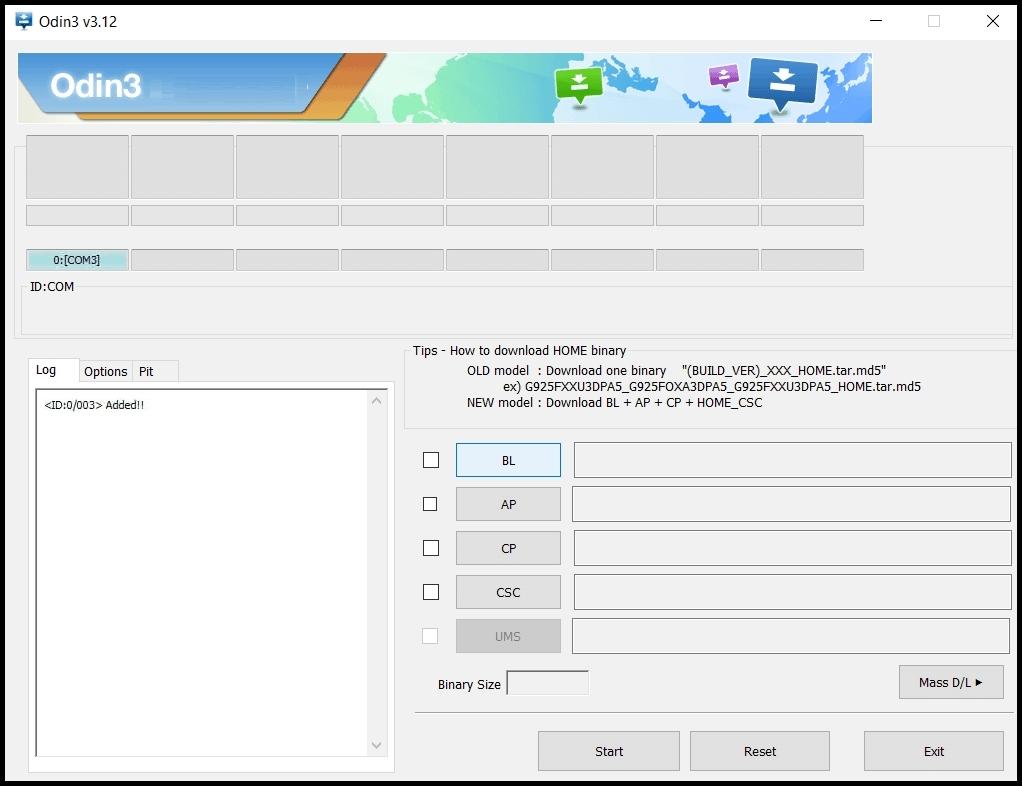Check the CSC checkbox
This screenshot has width=1022, height=786.
(431, 592)
